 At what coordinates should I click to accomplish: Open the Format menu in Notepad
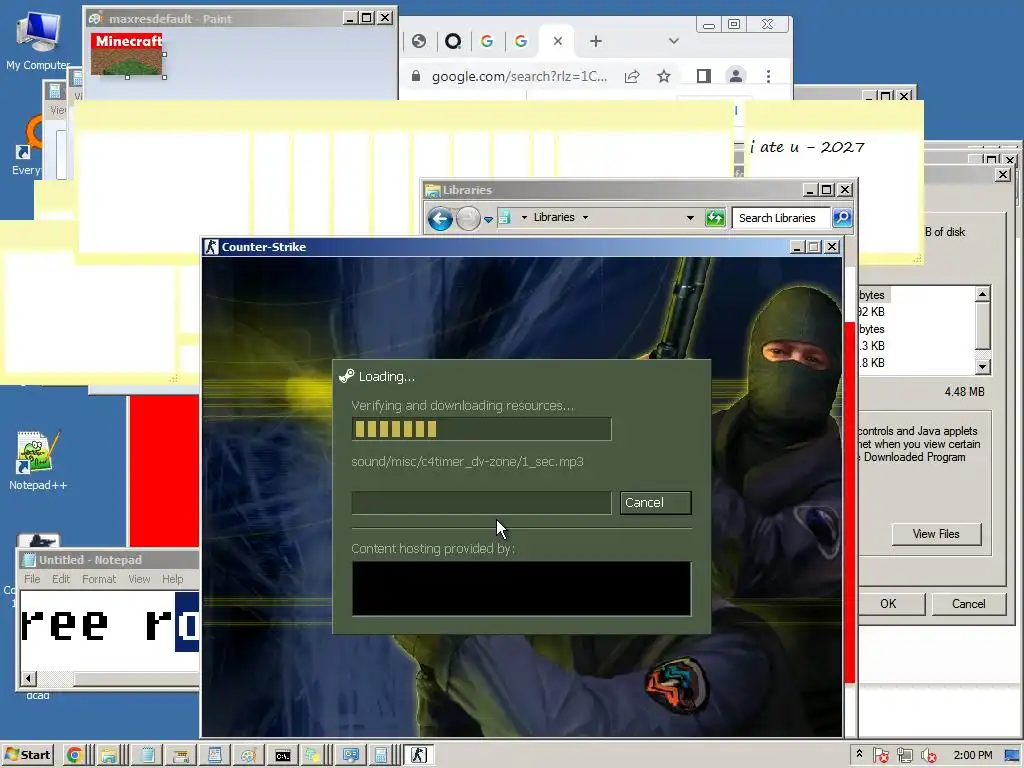coord(99,579)
